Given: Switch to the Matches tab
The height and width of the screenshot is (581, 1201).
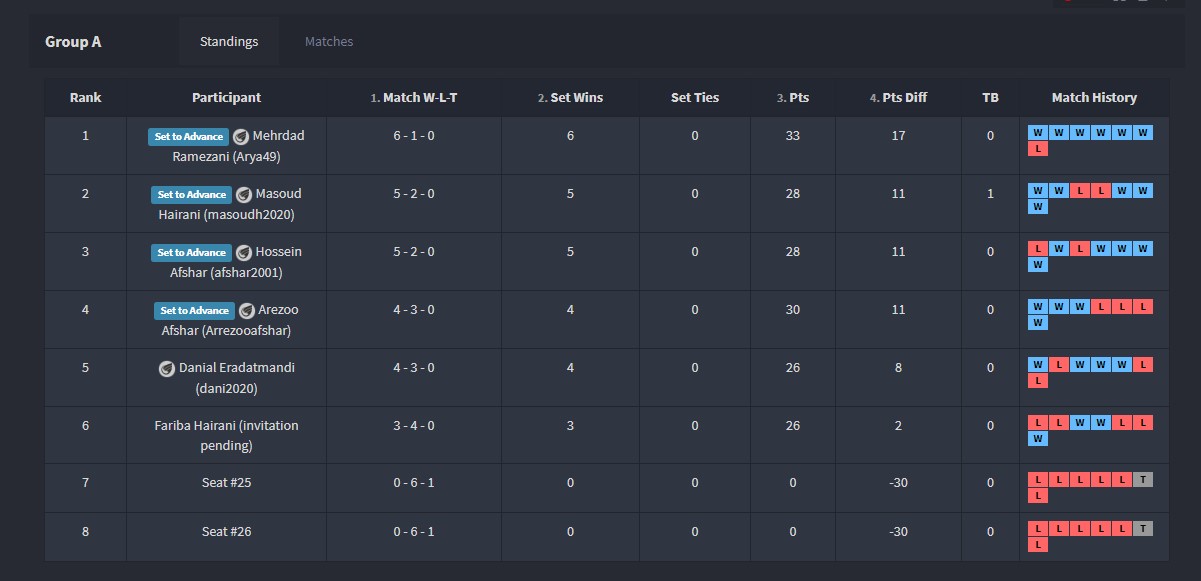Looking at the screenshot, I should pyautogui.click(x=329, y=42).
